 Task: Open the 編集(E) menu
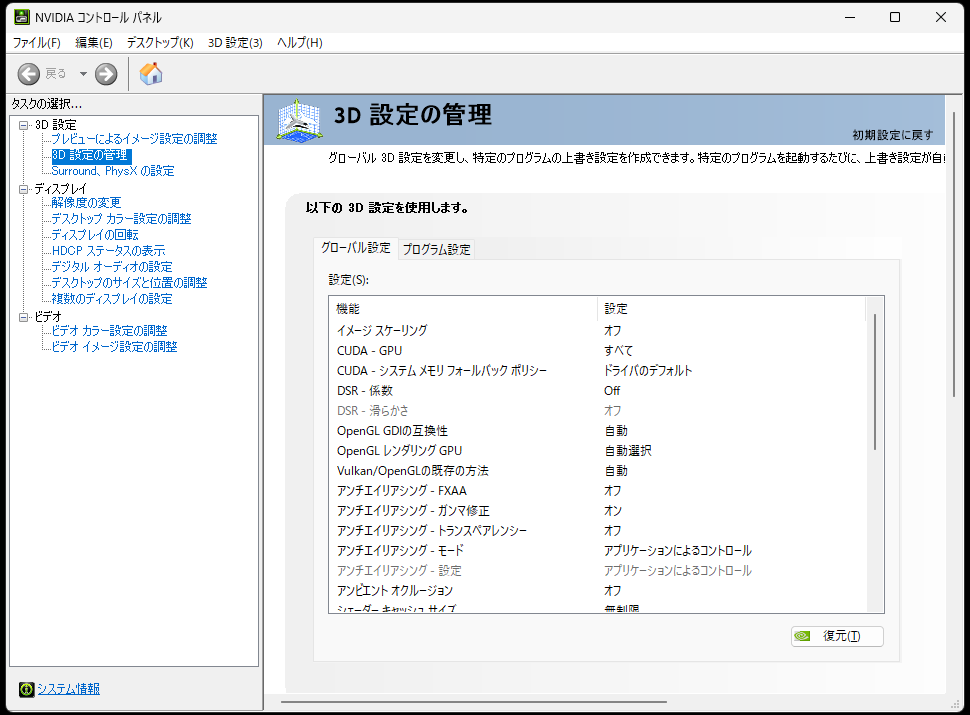[x=93, y=43]
